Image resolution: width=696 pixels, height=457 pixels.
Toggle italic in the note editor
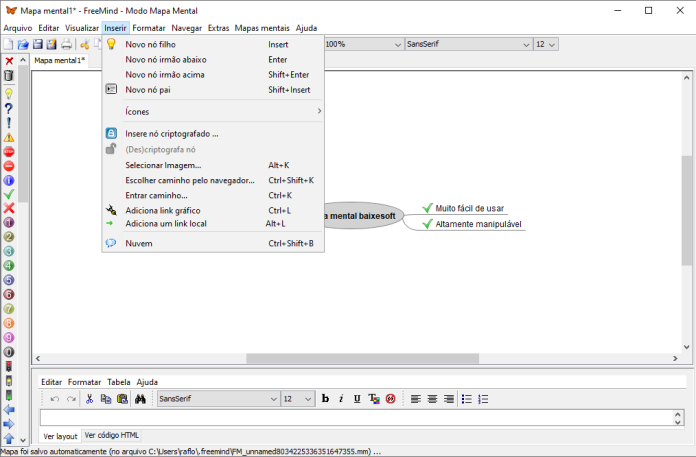(x=341, y=398)
